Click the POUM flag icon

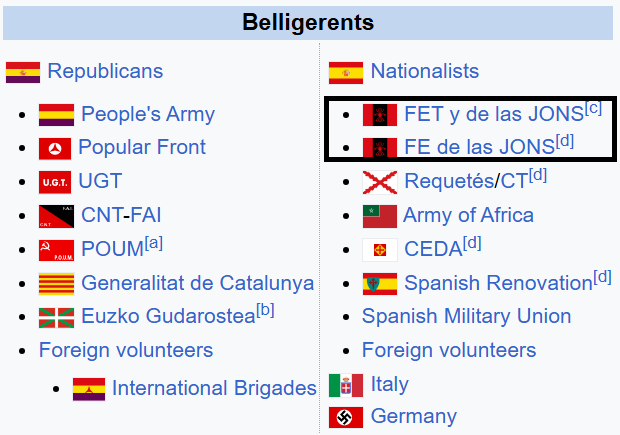(x=54, y=249)
